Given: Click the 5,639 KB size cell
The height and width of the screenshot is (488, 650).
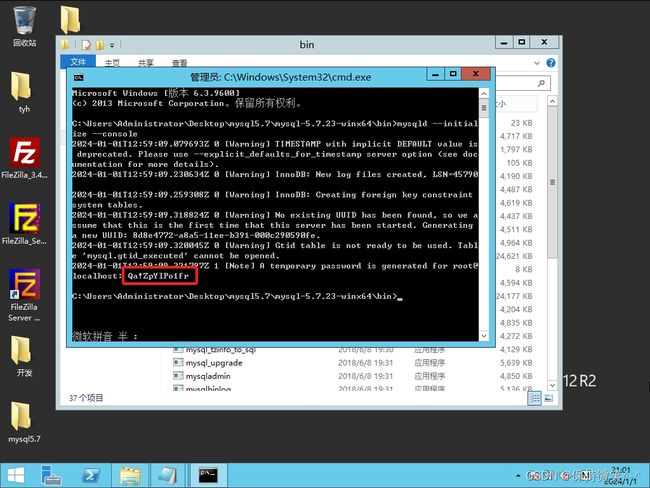Looking at the screenshot, I should pyautogui.click(x=516, y=363).
